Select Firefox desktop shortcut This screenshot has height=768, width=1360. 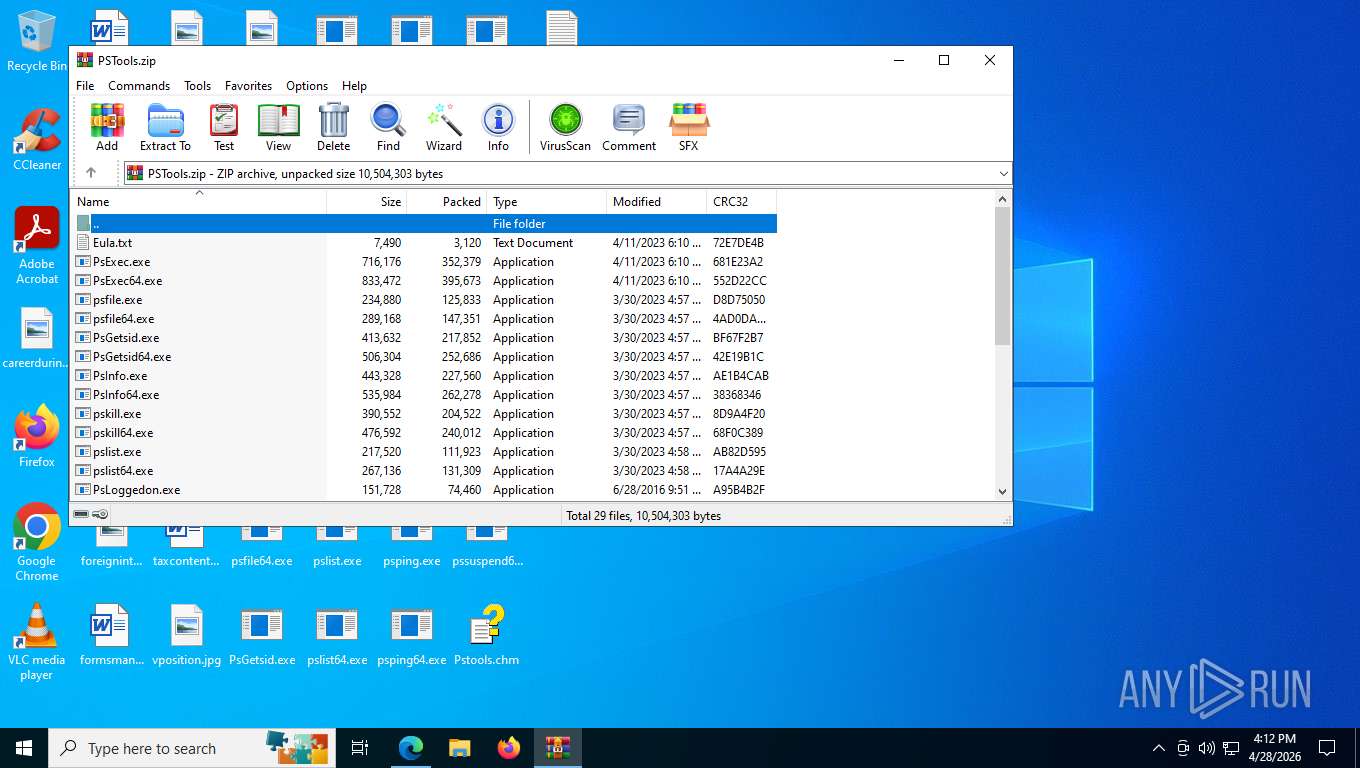click(x=37, y=436)
